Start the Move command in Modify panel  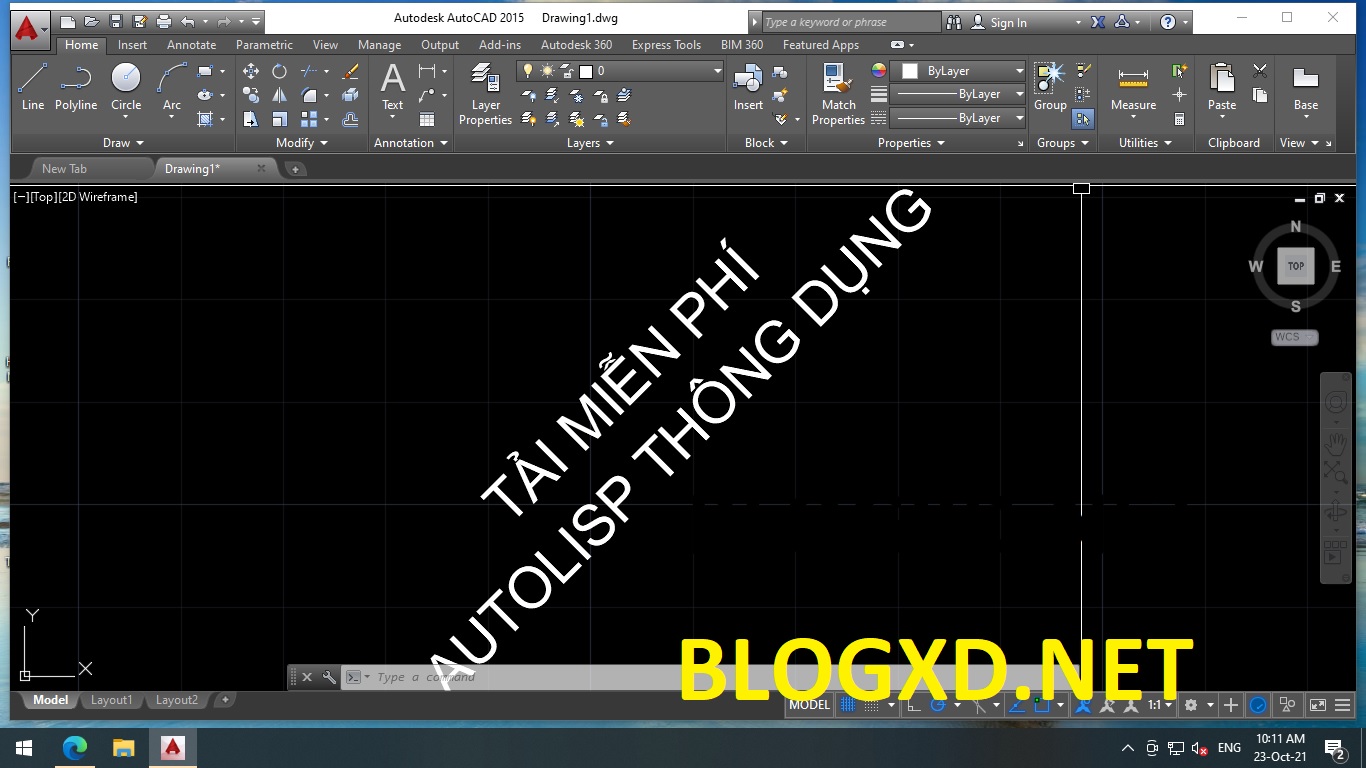[x=251, y=70]
